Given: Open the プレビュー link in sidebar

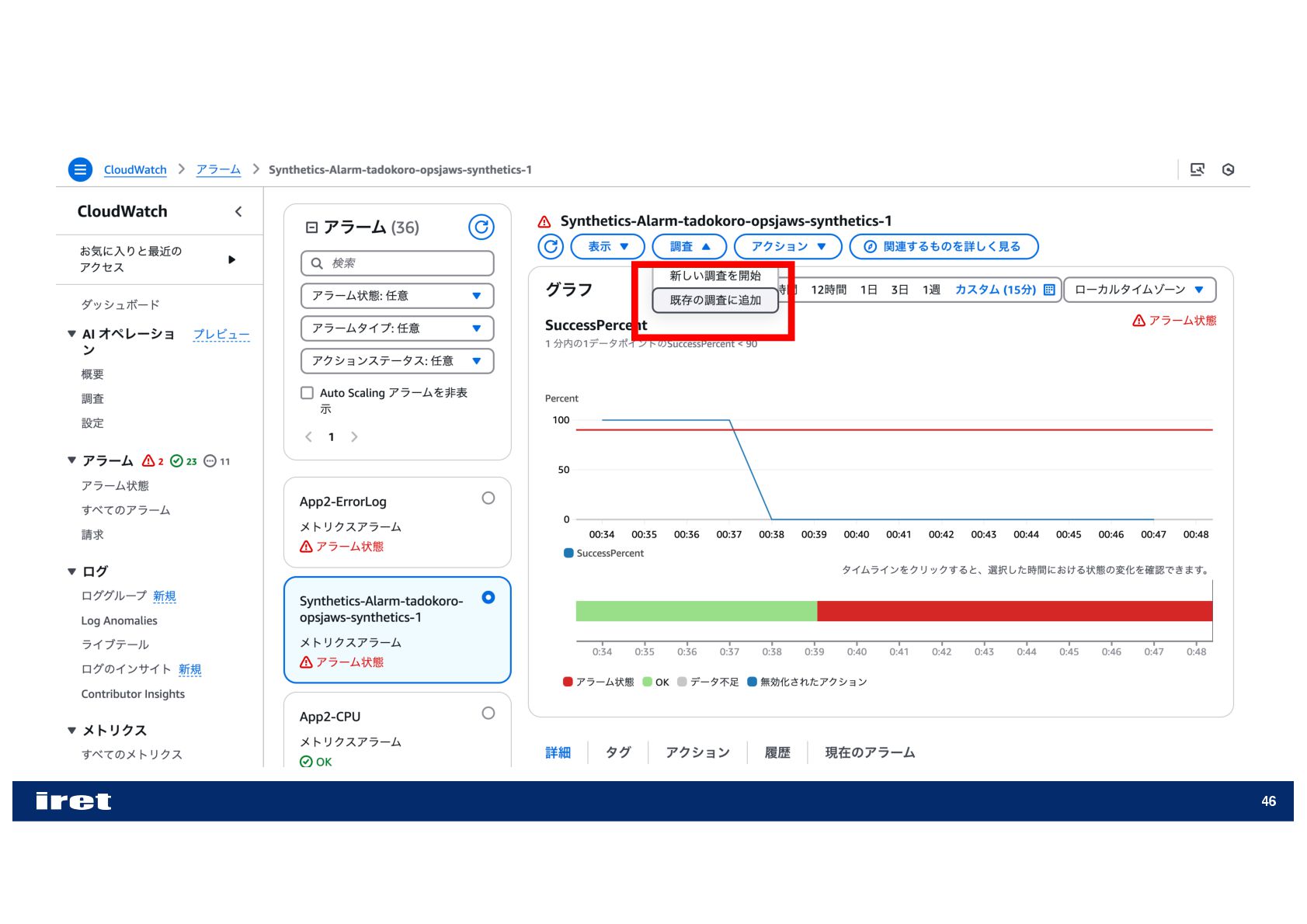Looking at the screenshot, I should tap(221, 334).
